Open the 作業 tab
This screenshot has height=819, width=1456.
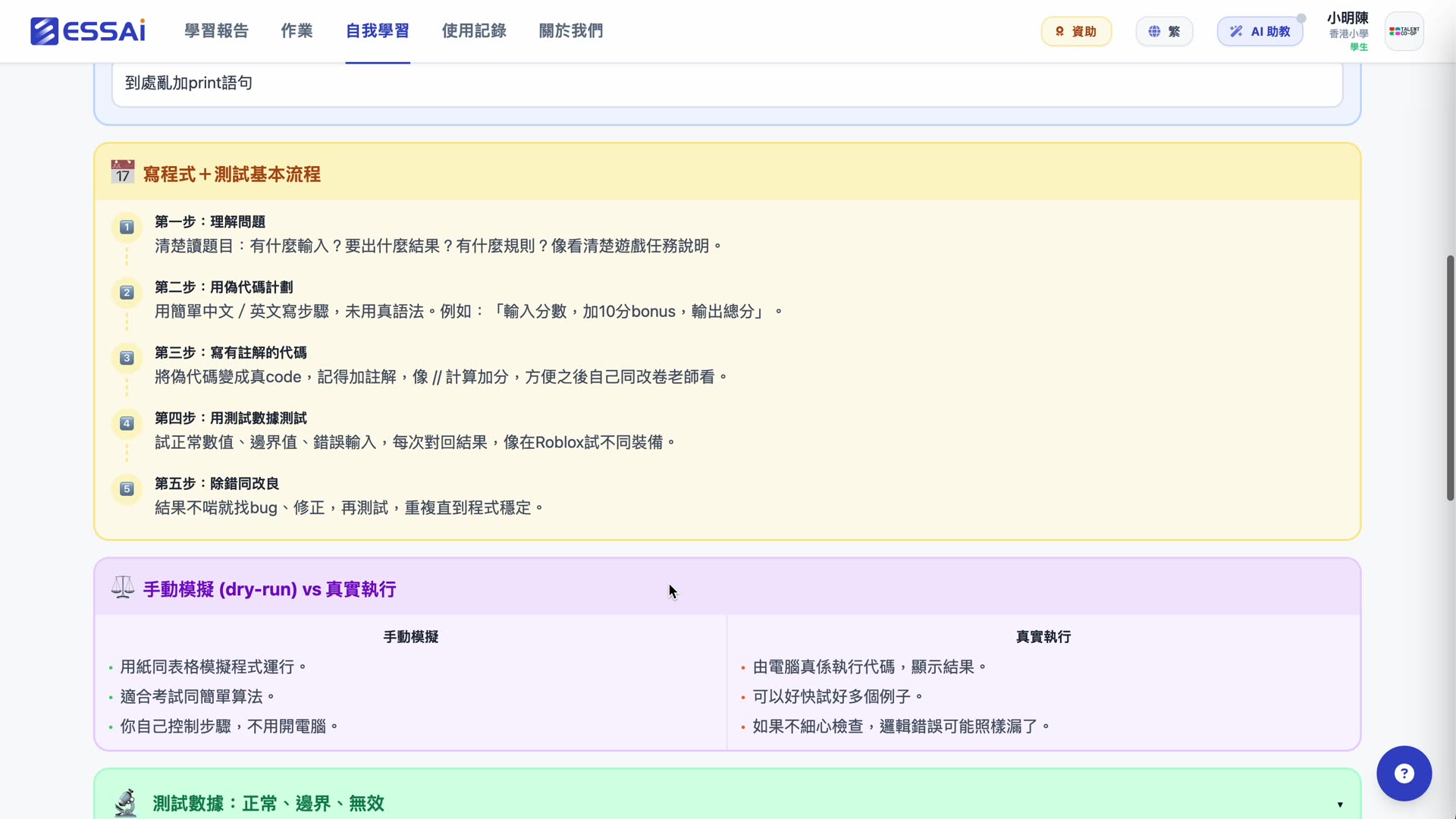click(x=297, y=31)
